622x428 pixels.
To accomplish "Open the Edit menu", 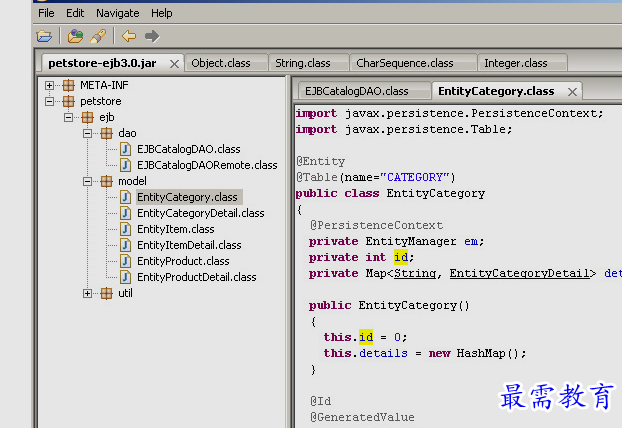I will pos(75,13).
